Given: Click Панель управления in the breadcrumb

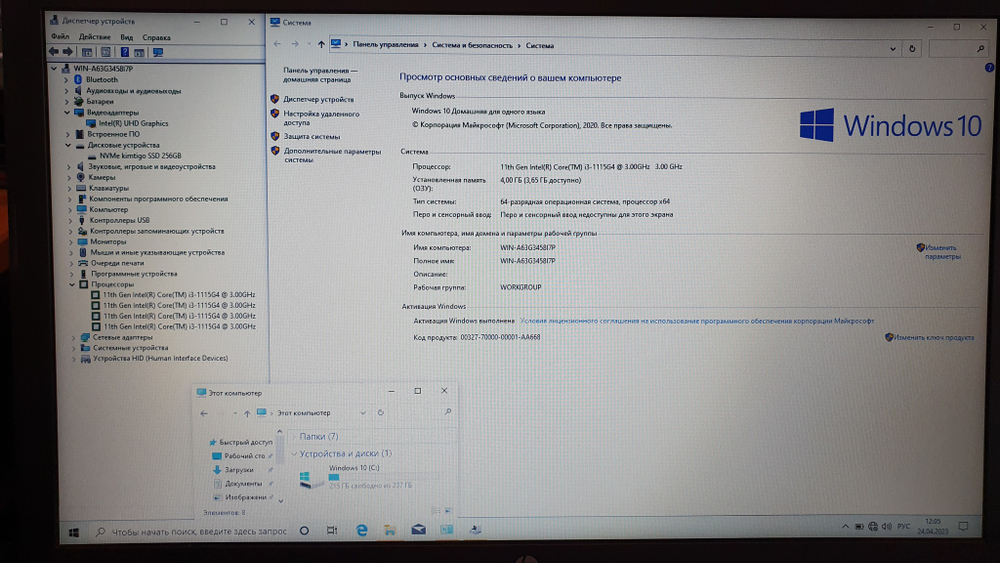Looking at the screenshot, I should (x=385, y=45).
